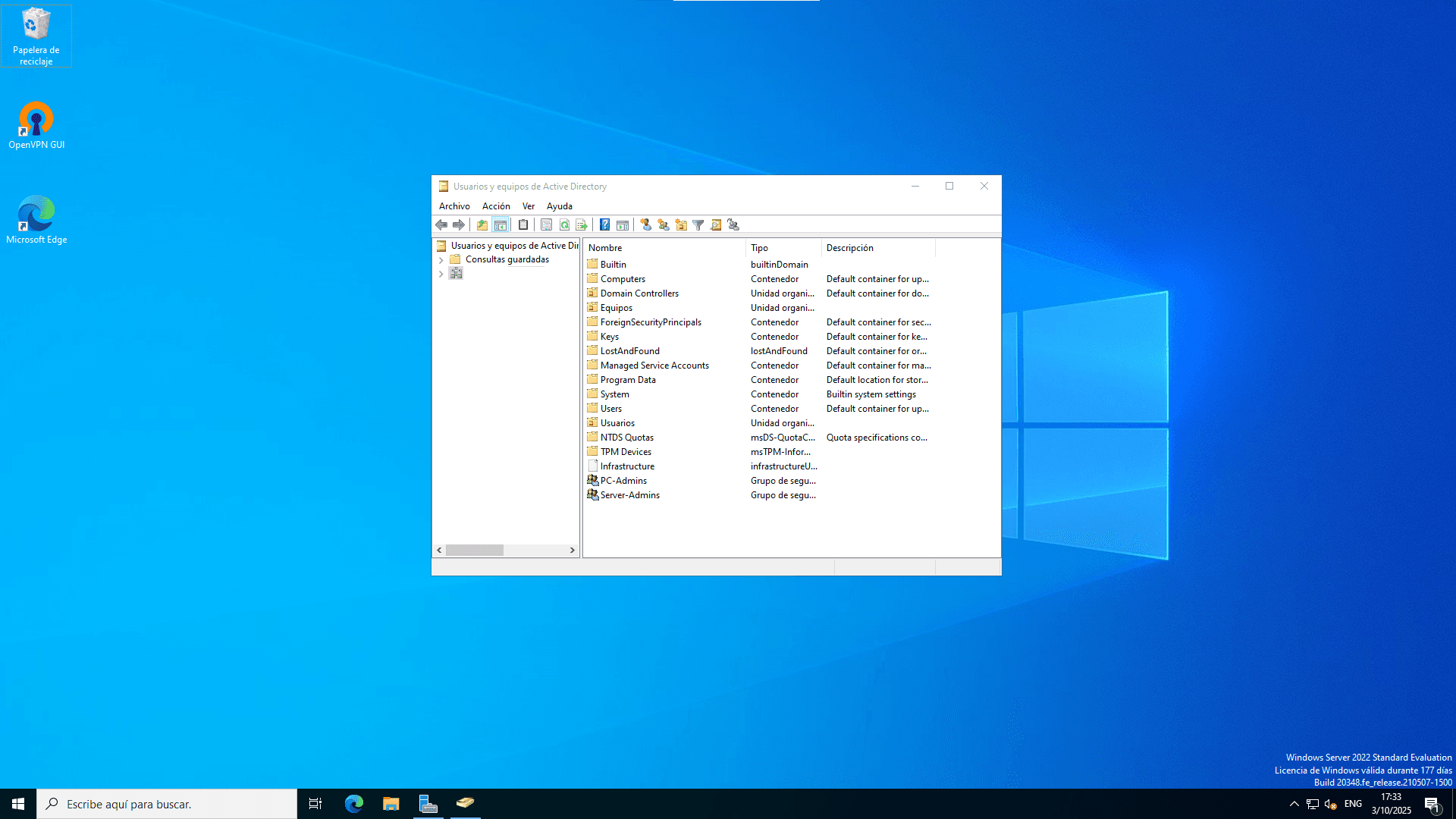This screenshot has width=1456, height=819.
Task: Export the list with the export icon
Action: click(x=582, y=224)
